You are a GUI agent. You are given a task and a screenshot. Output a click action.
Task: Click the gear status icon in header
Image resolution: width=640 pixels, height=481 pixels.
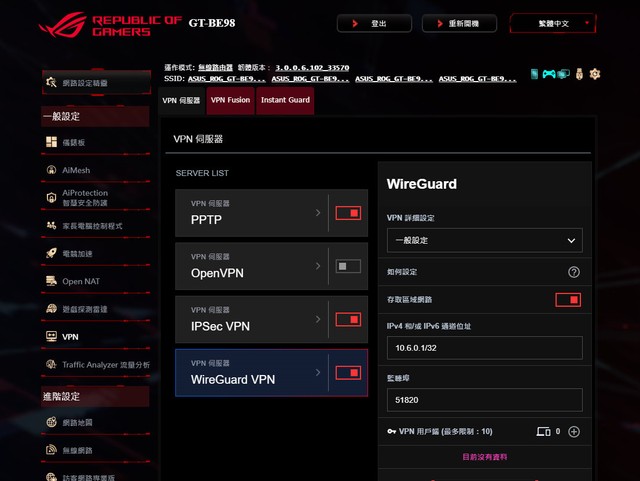(595, 74)
